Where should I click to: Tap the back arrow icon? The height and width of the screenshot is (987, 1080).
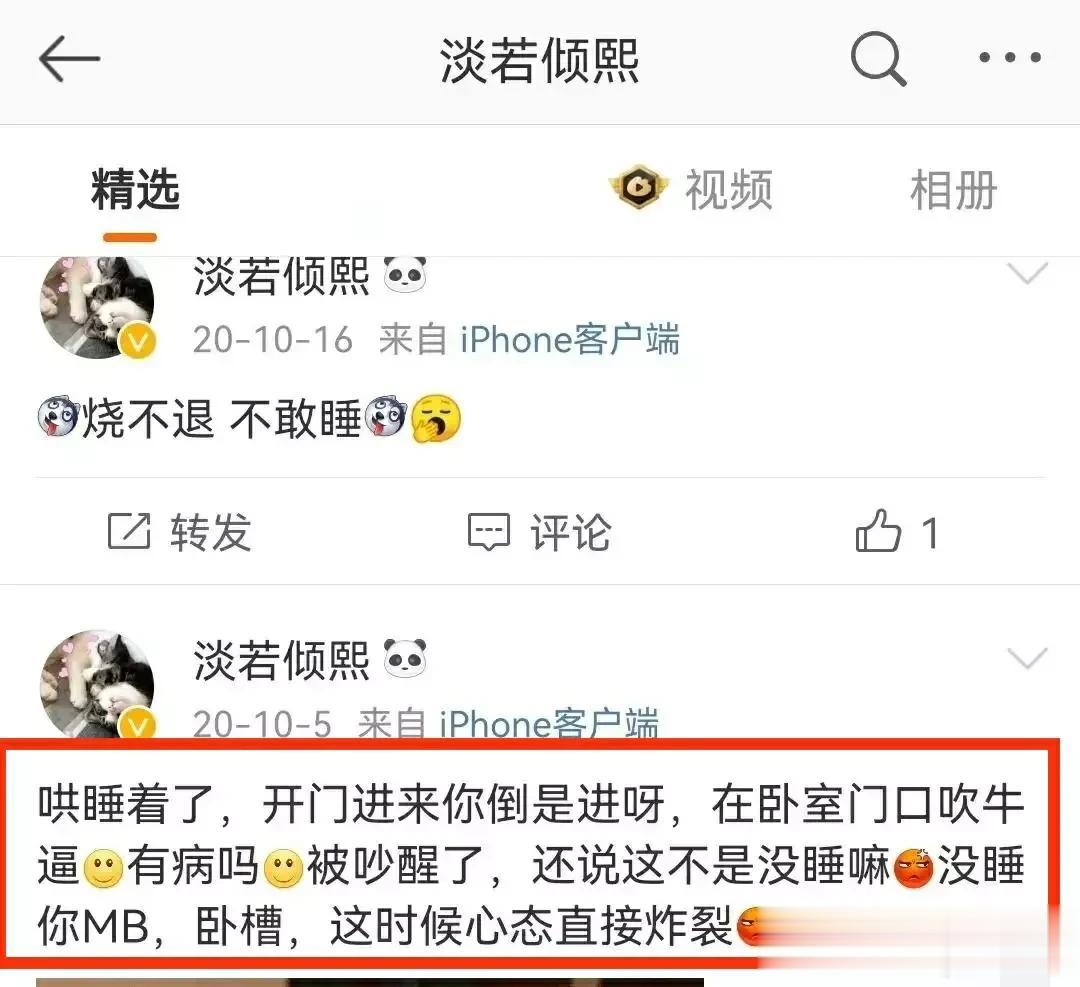coord(69,59)
